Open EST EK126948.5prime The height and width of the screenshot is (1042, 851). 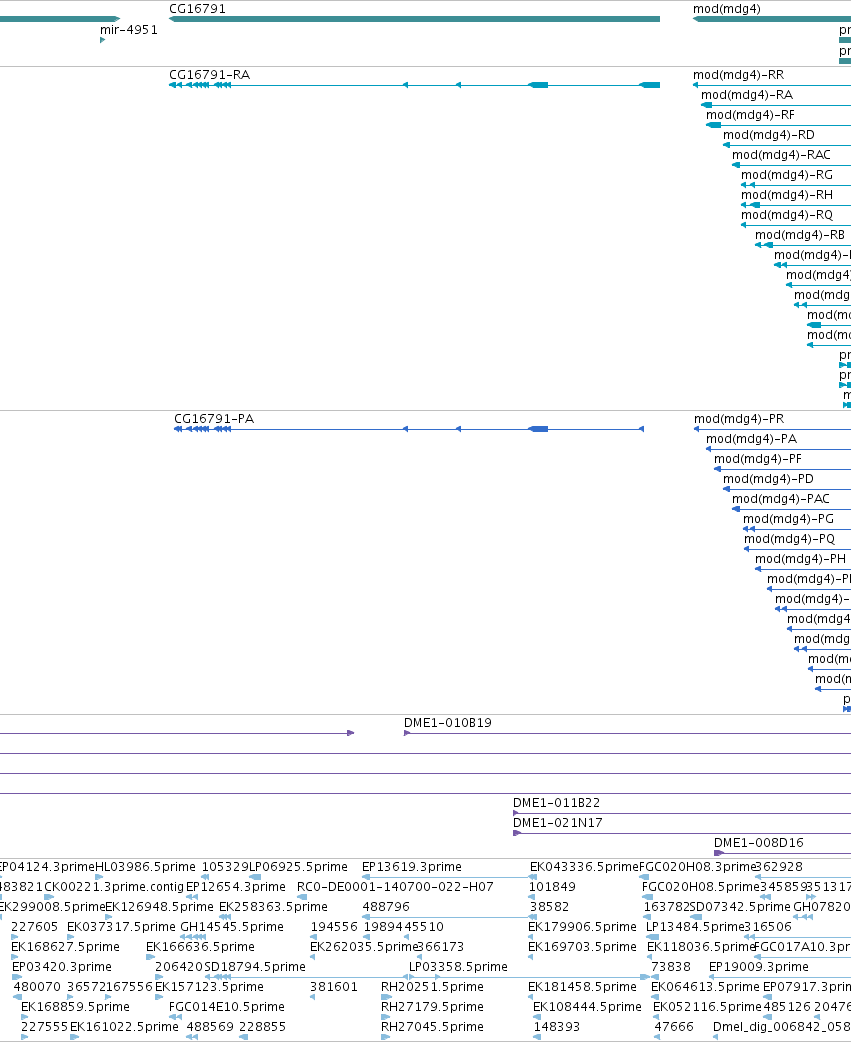[x=159, y=906]
